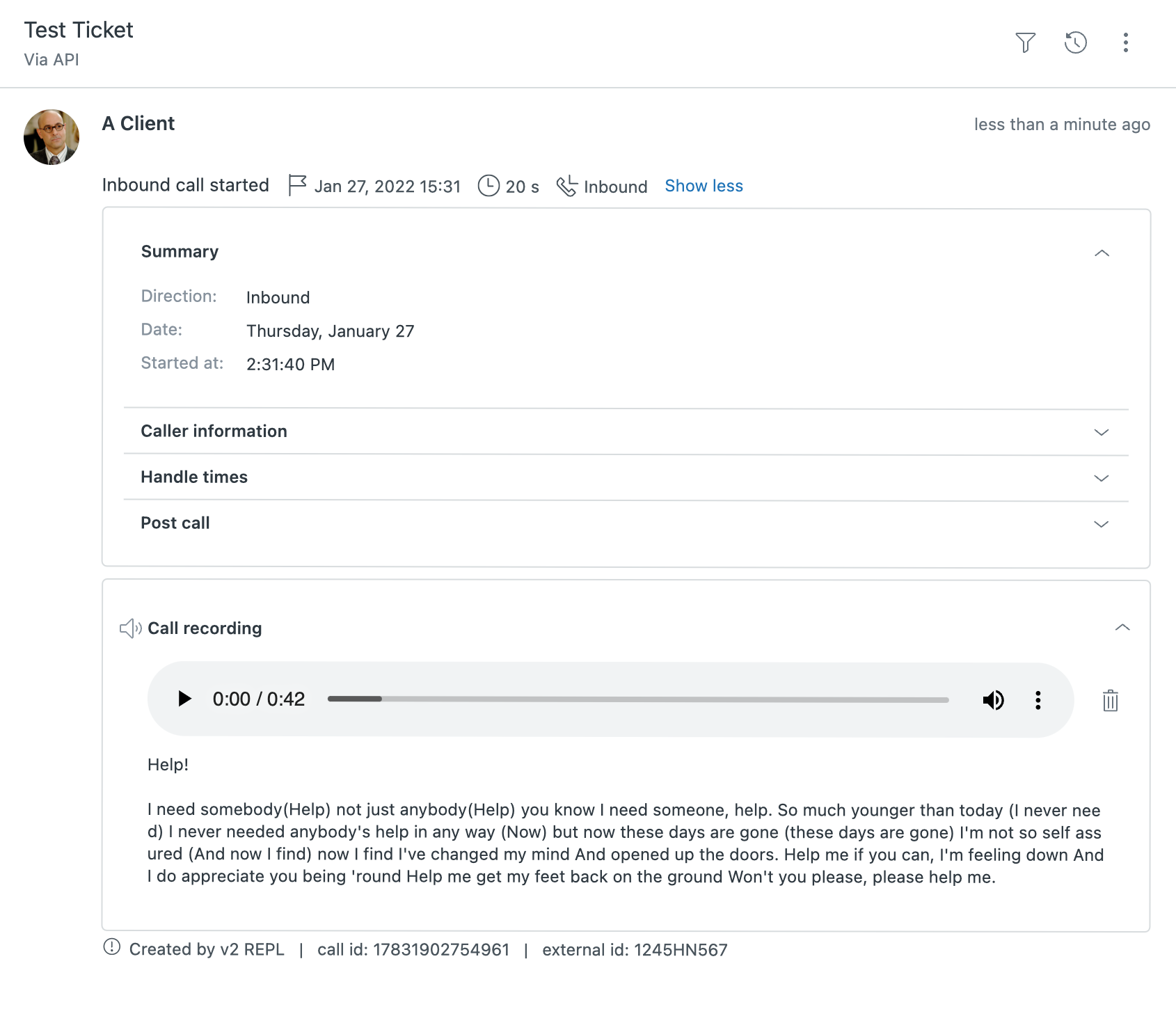This screenshot has height=1023, width=1176.
Task: Click the less than a minute ago timestamp
Action: (1062, 125)
